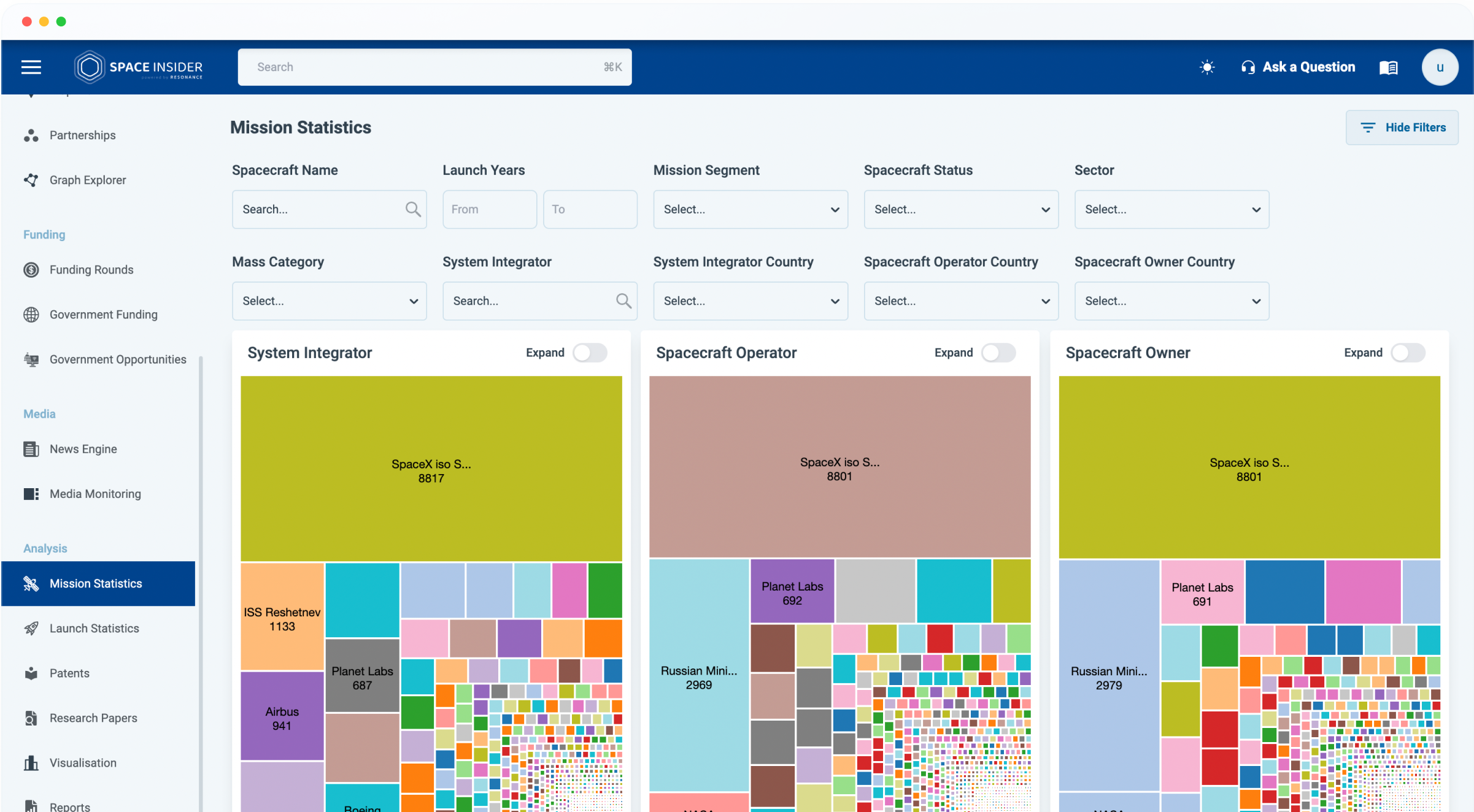Select Planet Labs 692 operator block

pos(792,591)
